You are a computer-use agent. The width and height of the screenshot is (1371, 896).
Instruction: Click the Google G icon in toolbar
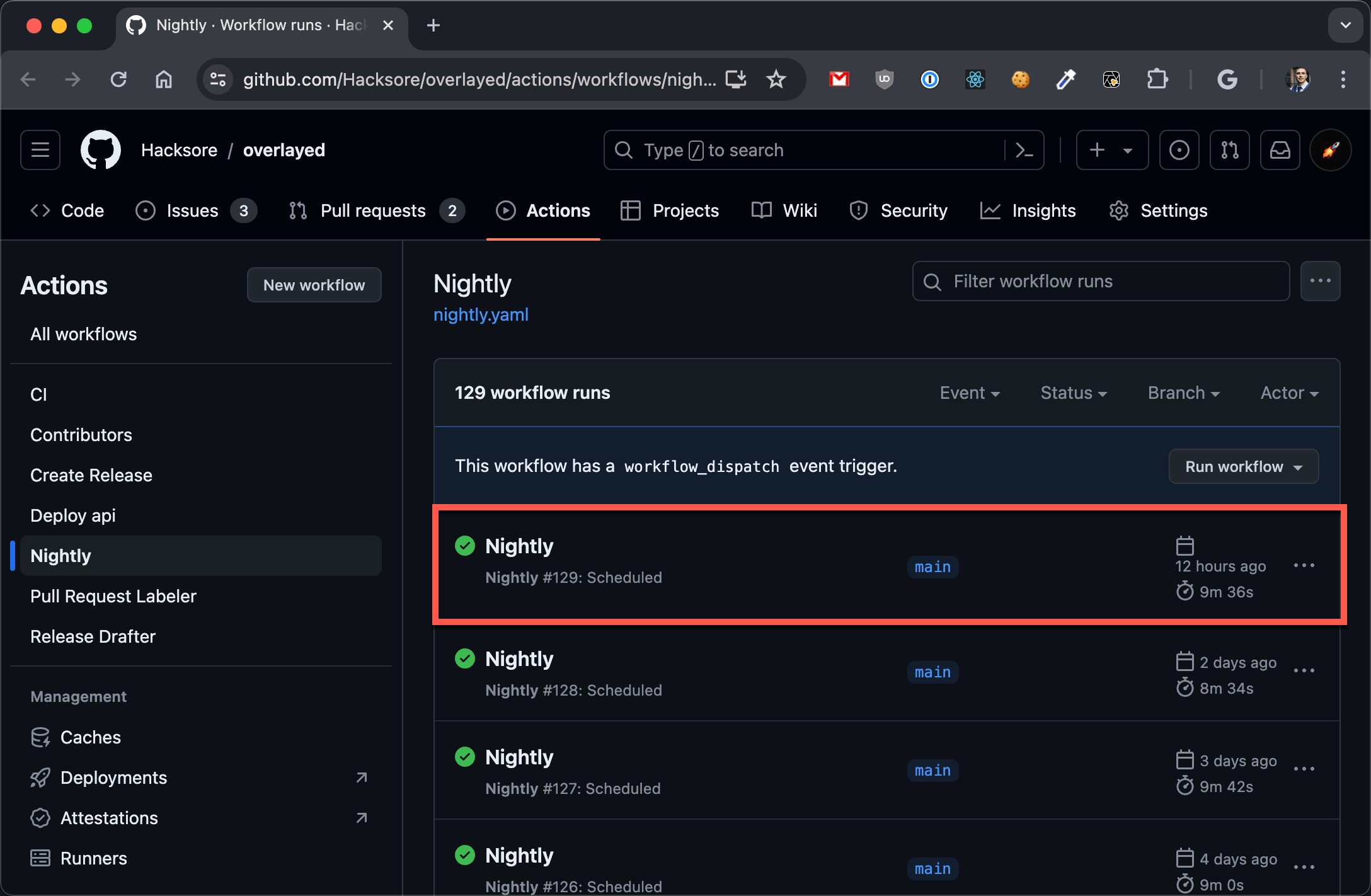1227,79
